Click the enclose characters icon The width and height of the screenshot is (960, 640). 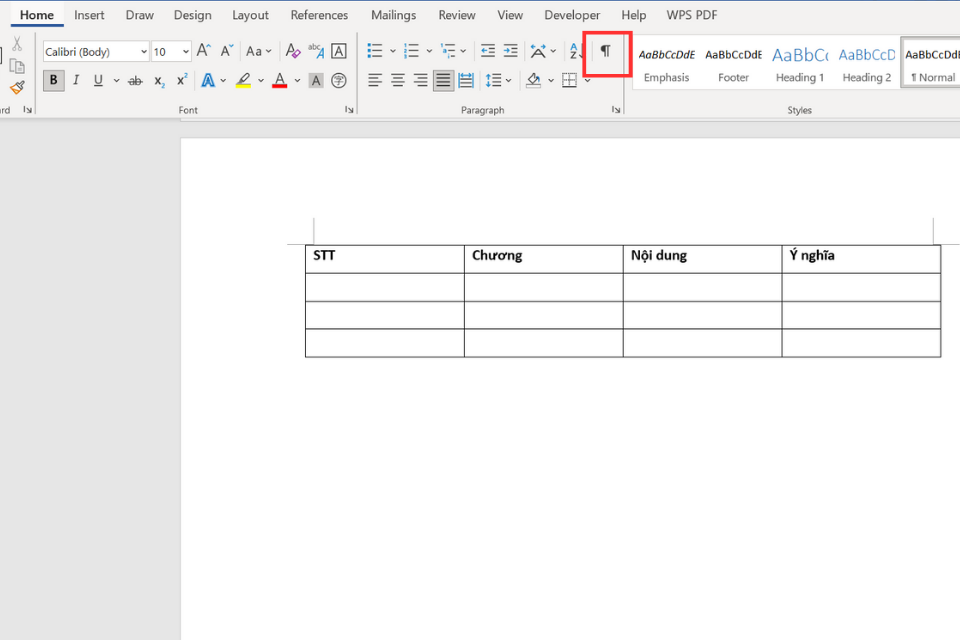(339, 80)
